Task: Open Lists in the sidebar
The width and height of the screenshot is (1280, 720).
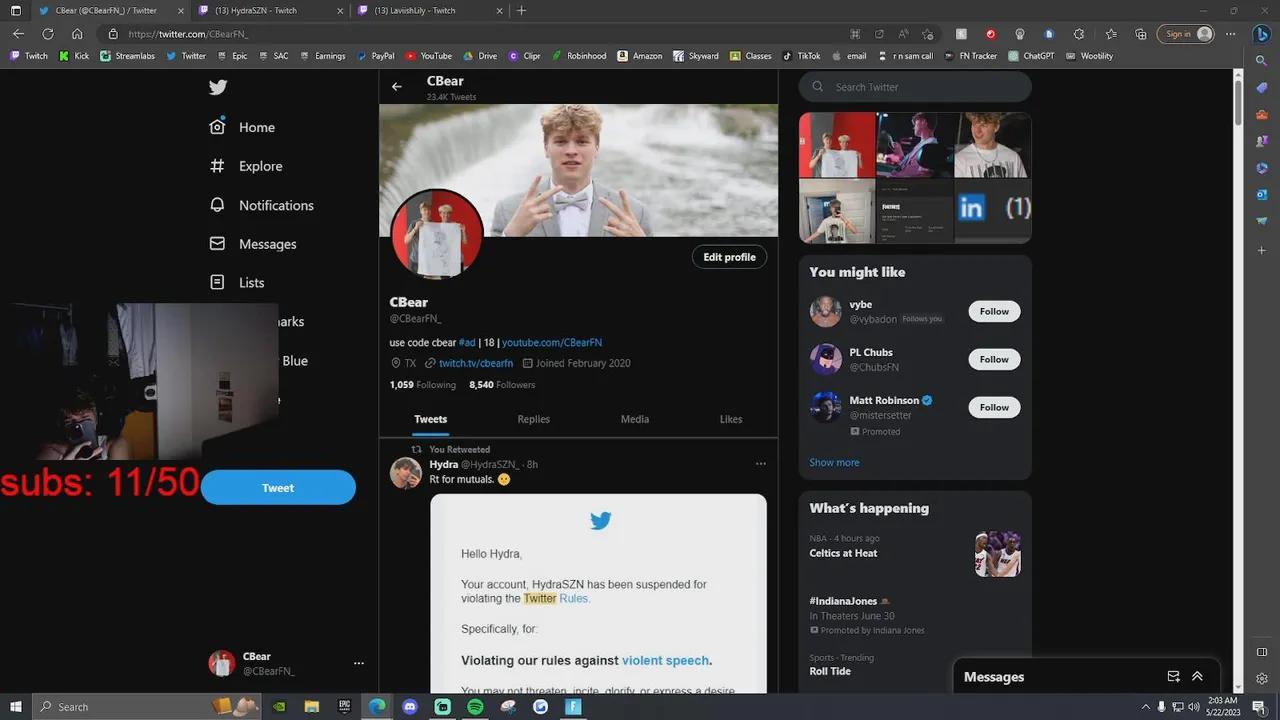Action: [x=237, y=283]
